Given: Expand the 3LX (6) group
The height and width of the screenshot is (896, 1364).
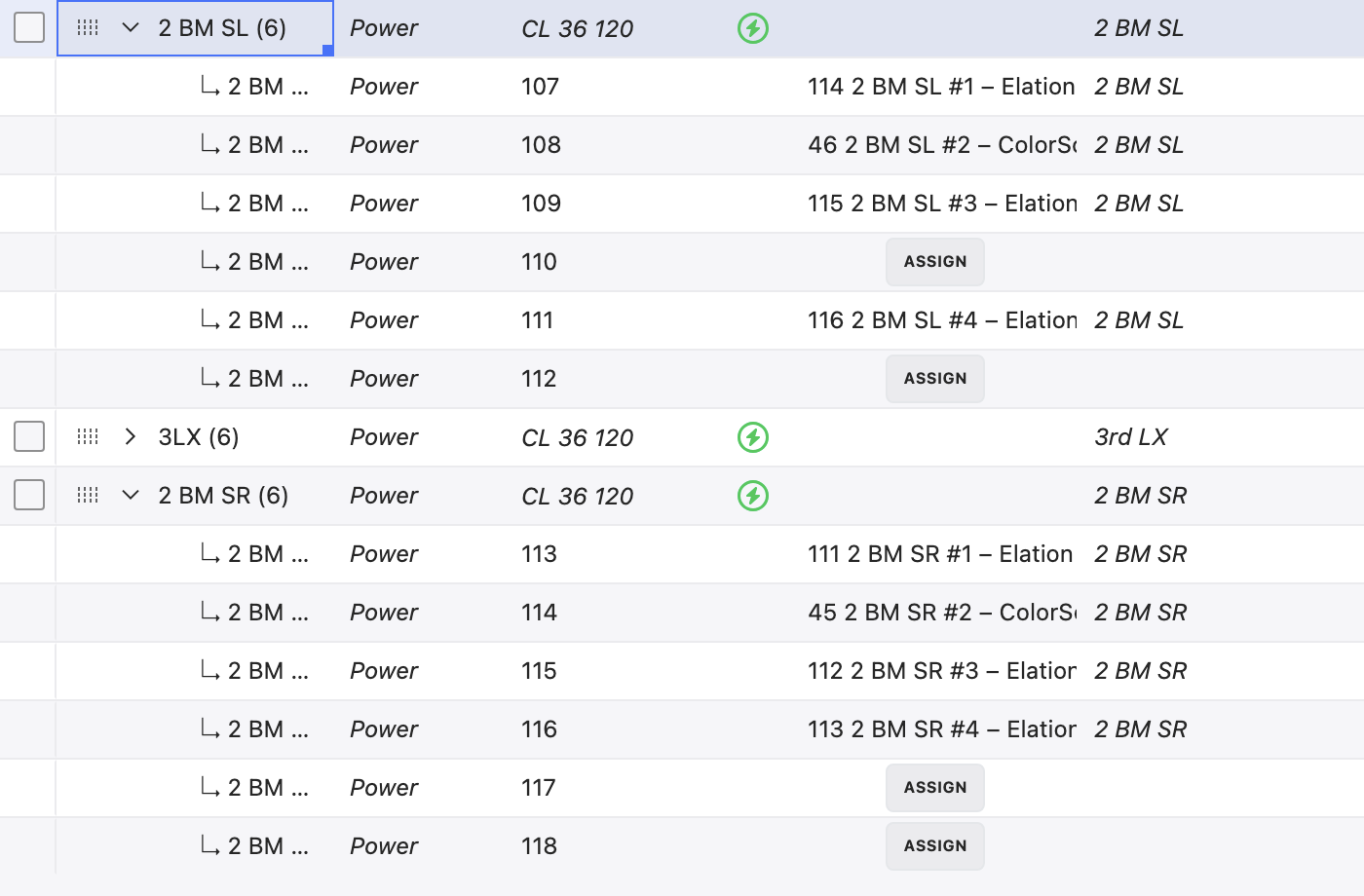Looking at the screenshot, I should [x=131, y=437].
